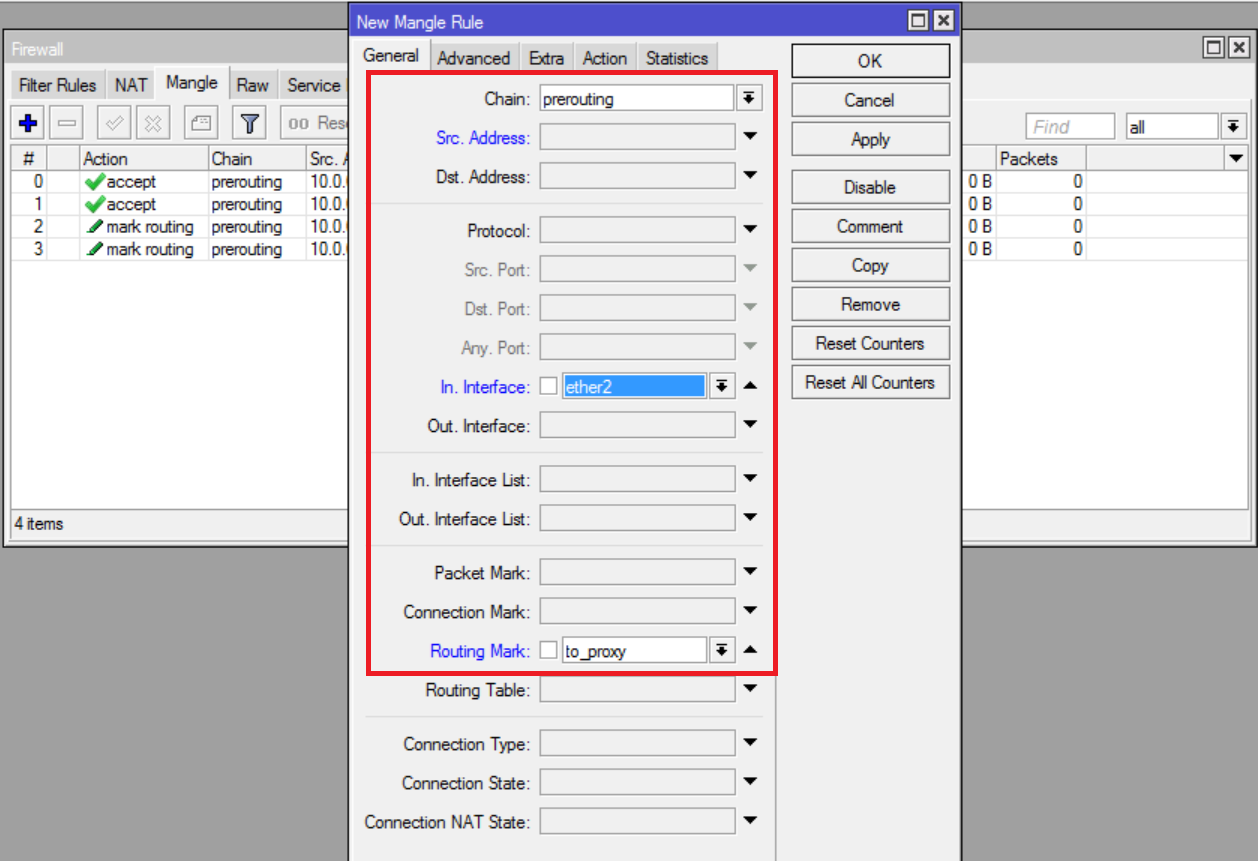Click the Copy button
The height and width of the screenshot is (861, 1258).
pos(870,265)
